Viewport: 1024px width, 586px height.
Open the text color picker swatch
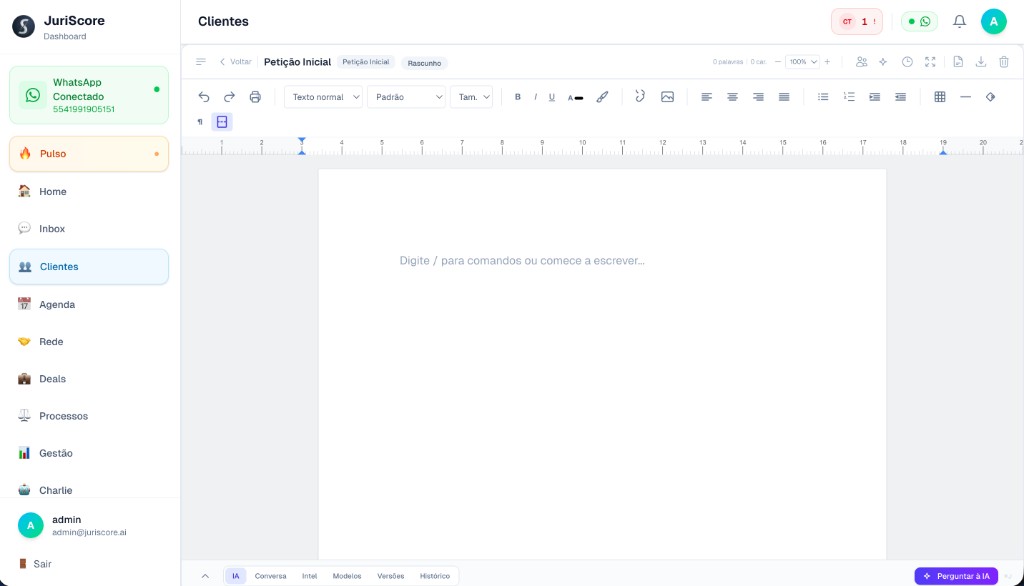[x=575, y=97]
